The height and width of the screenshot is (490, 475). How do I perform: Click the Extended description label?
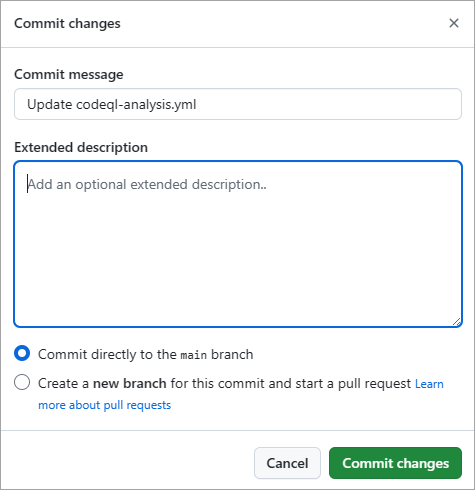[81, 147]
